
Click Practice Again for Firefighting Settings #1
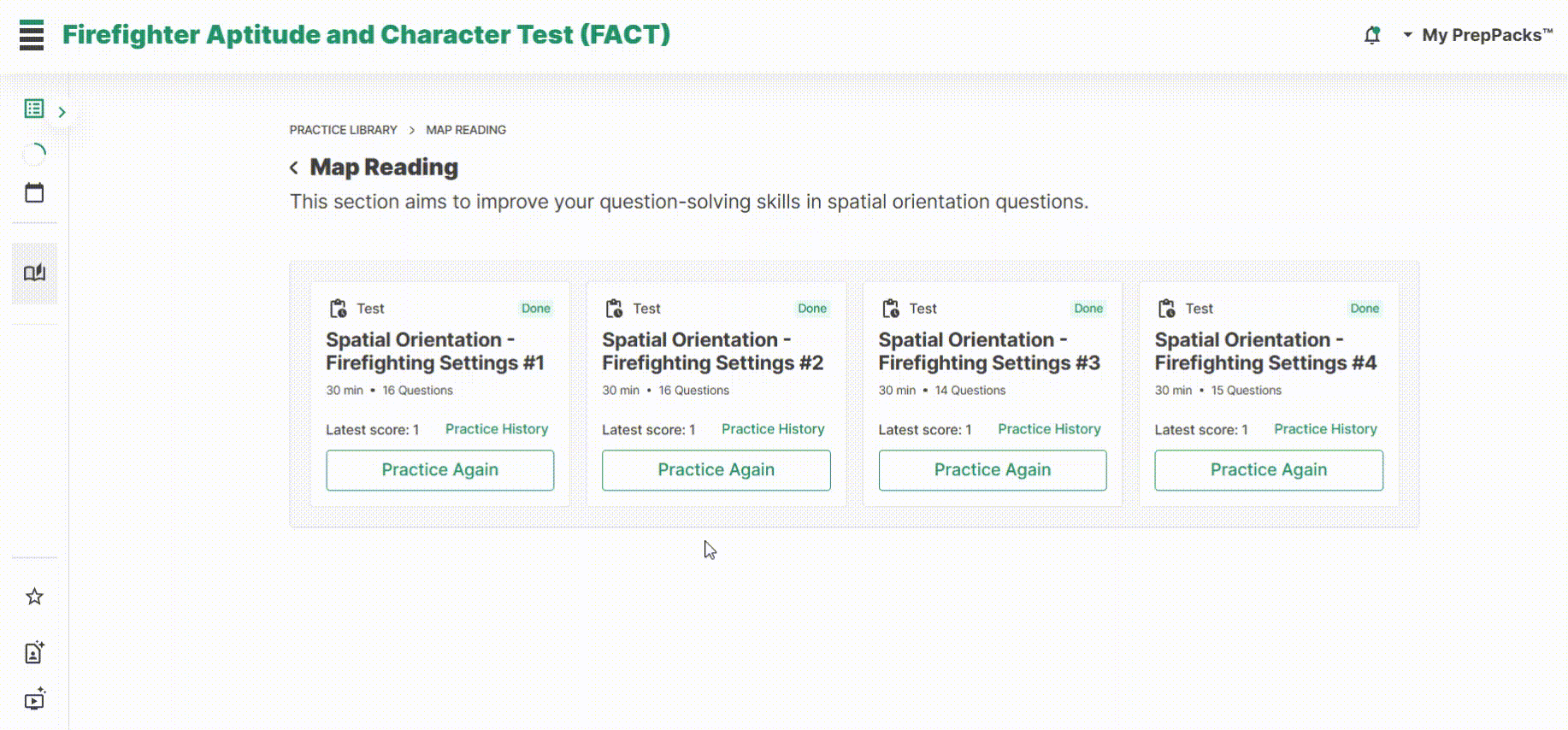[439, 470]
